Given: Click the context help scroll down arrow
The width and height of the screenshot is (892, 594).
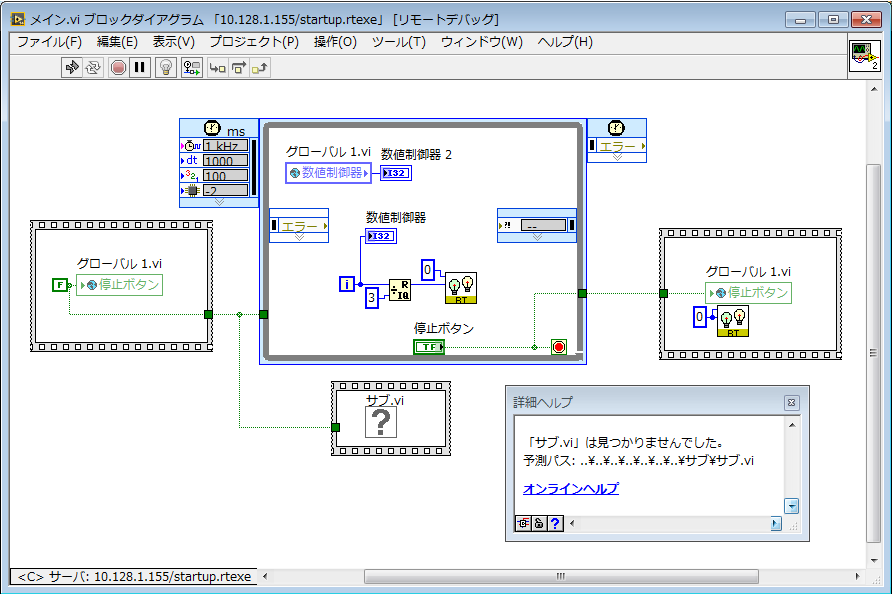Looking at the screenshot, I should click(x=791, y=506).
